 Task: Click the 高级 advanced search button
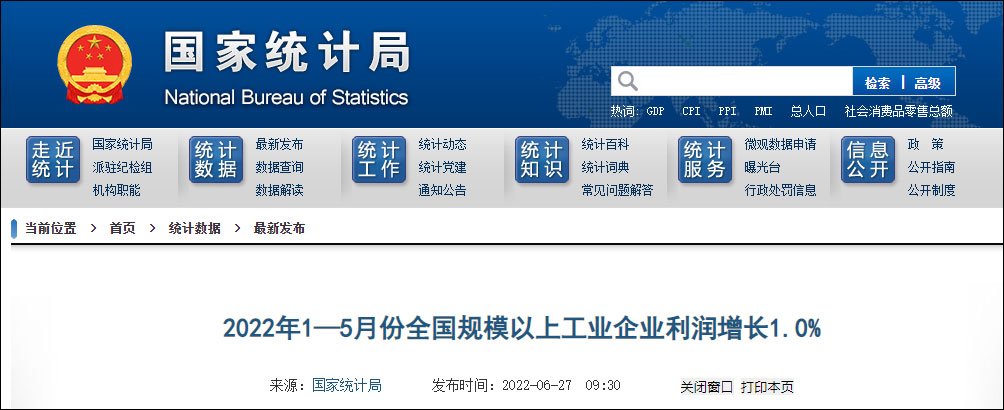(x=927, y=83)
